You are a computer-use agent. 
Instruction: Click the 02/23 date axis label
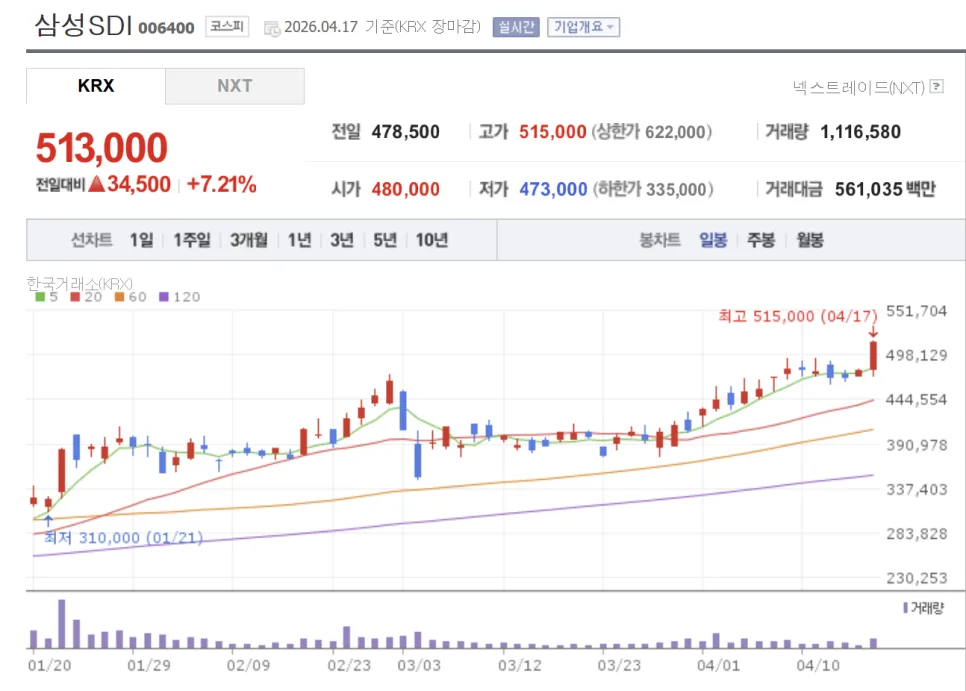click(x=349, y=666)
